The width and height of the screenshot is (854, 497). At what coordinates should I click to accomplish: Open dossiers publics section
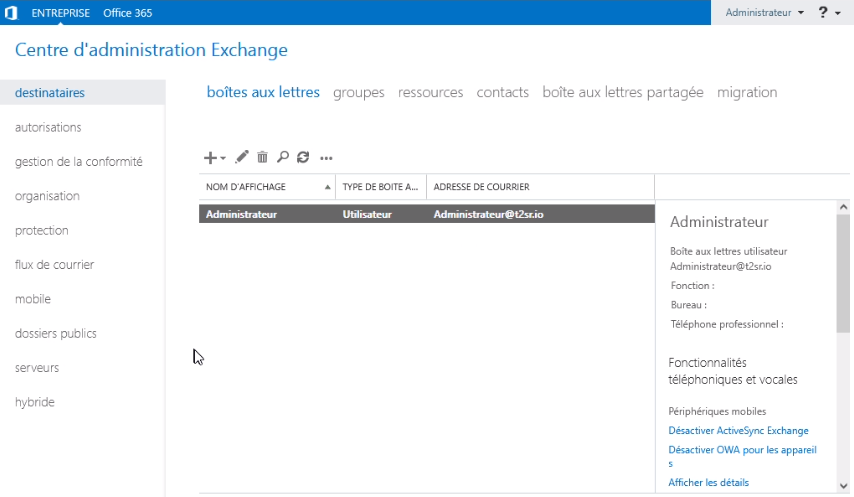56,333
